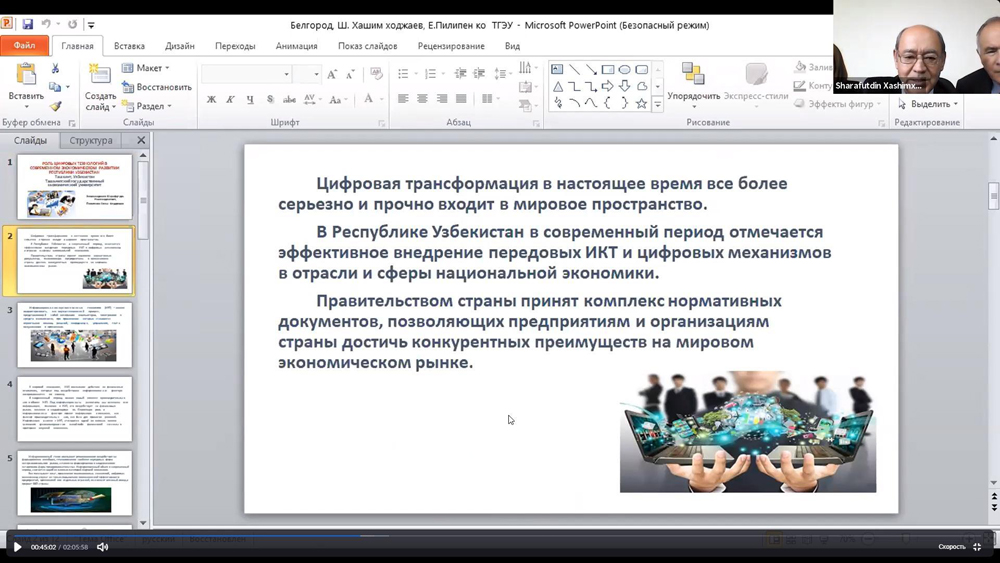Mute the video using the speaker icon
The width and height of the screenshot is (1000, 563).
pyautogui.click(x=102, y=547)
